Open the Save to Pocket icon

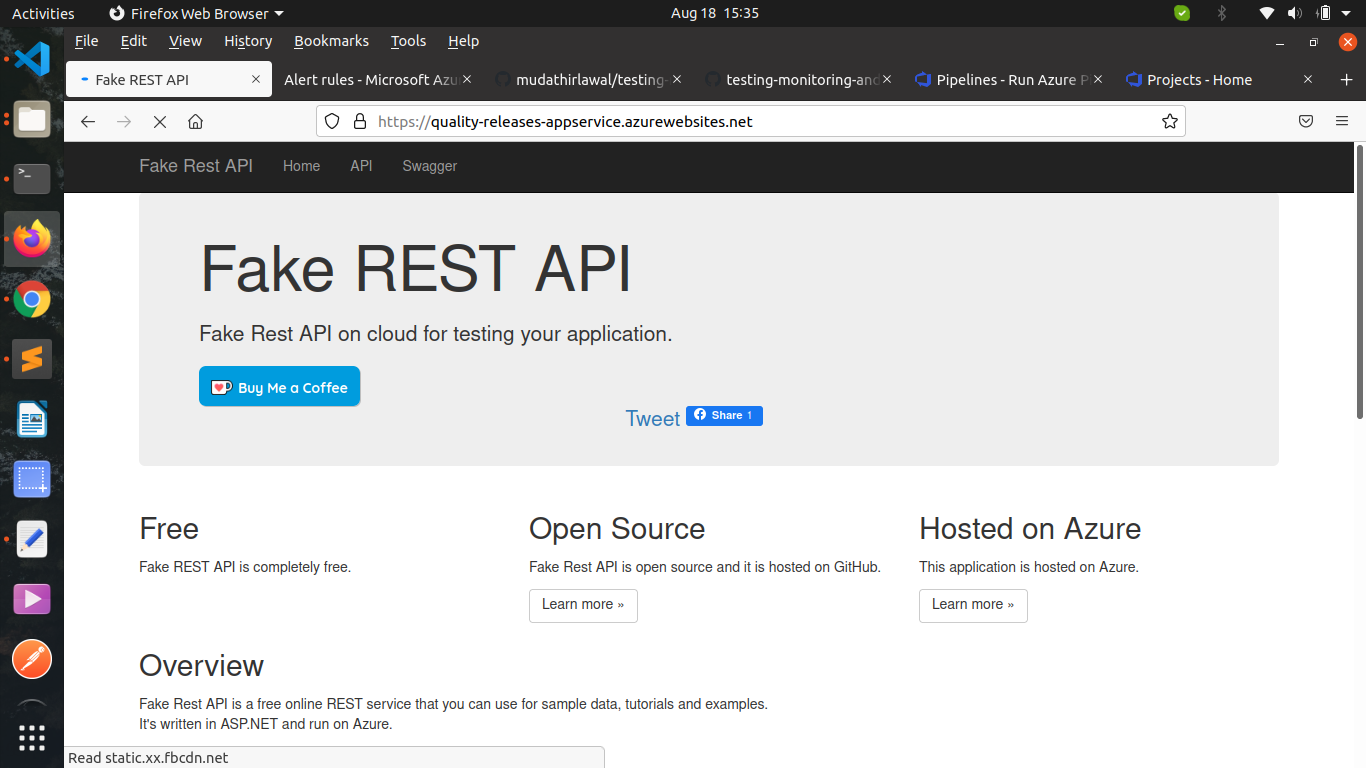1305,122
